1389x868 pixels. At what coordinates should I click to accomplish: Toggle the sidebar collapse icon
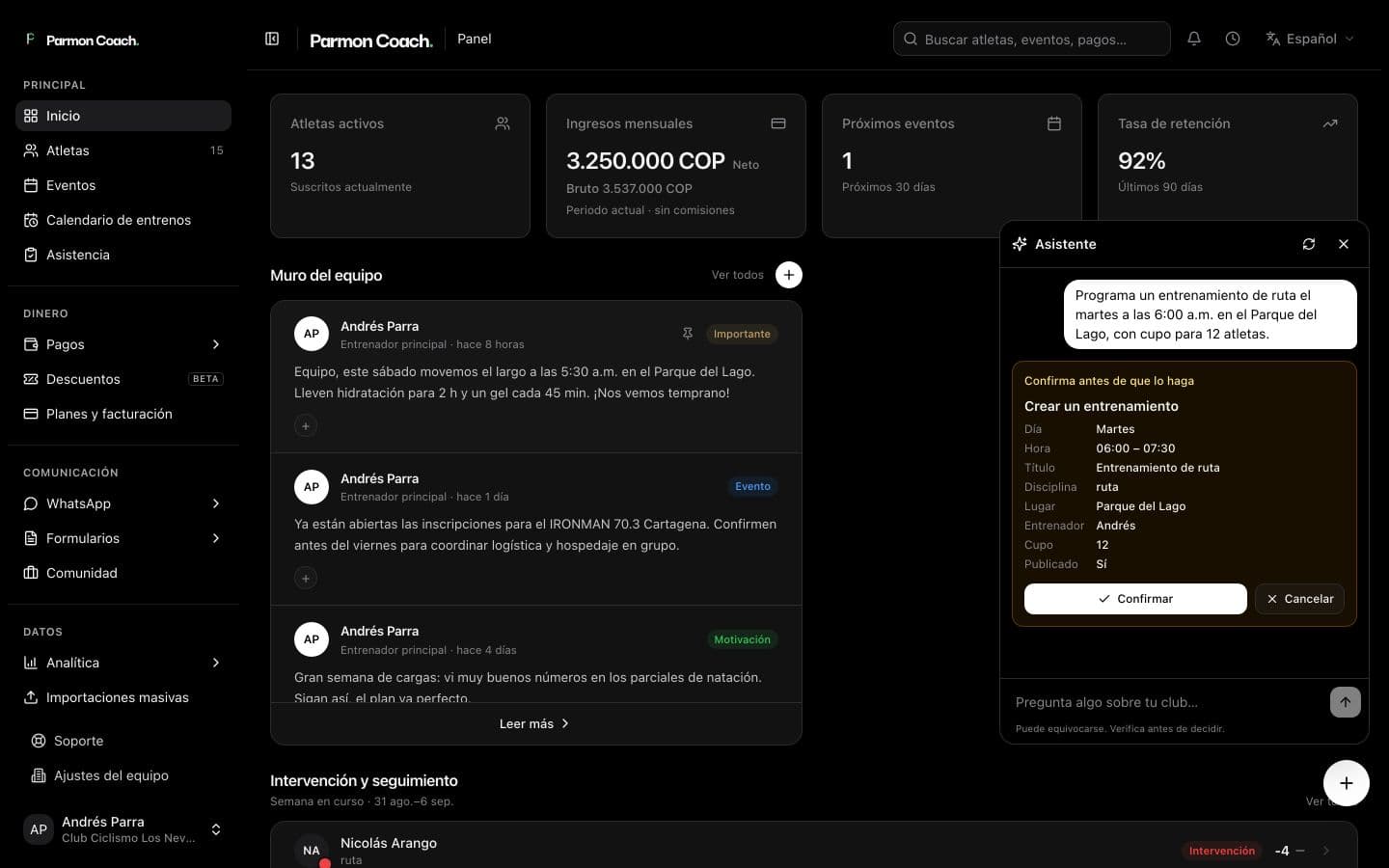point(272,39)
